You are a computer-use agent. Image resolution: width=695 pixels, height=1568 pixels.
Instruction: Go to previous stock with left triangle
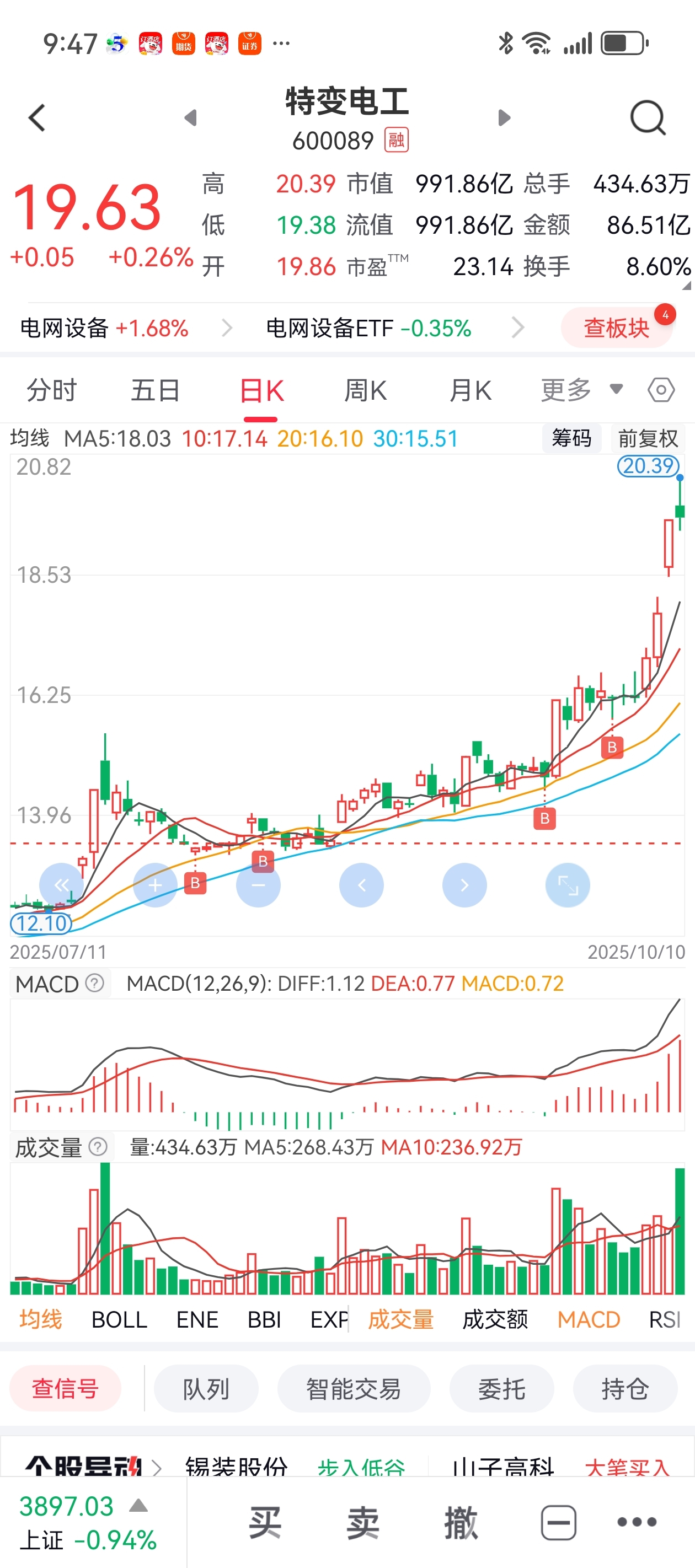(191, 117)
